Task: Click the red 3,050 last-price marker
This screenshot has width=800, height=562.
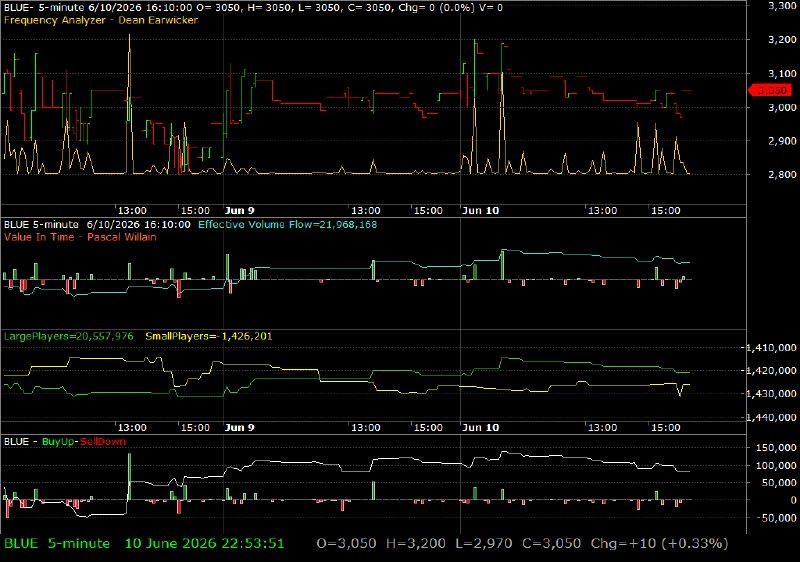Action: coord(770,90)
